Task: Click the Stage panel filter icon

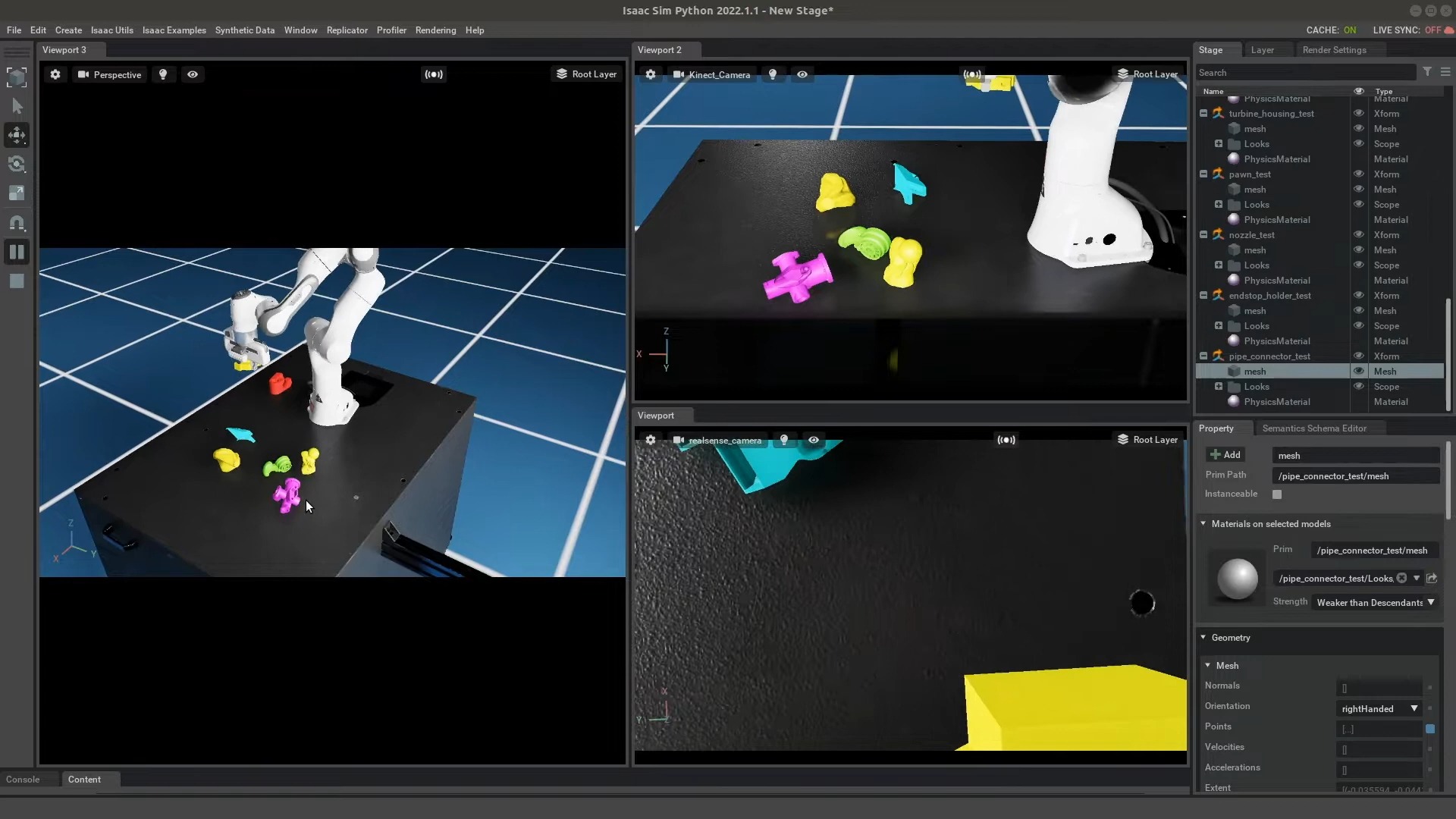Action: [1427, 72]
